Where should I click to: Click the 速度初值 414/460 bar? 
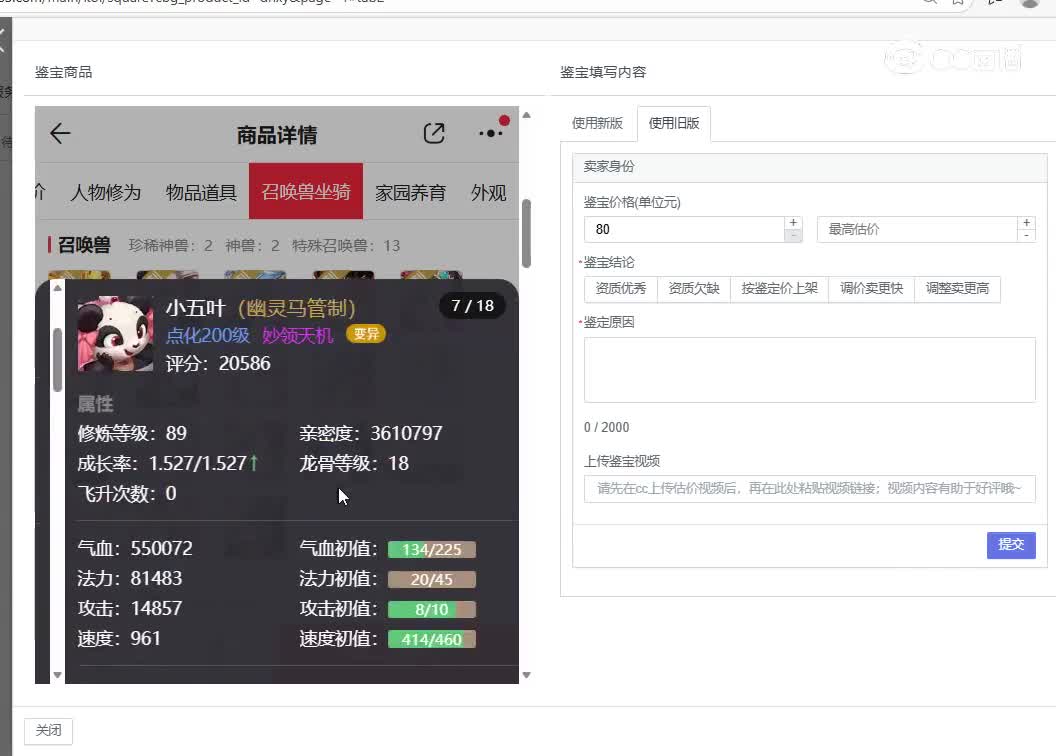tap(432, 640)
